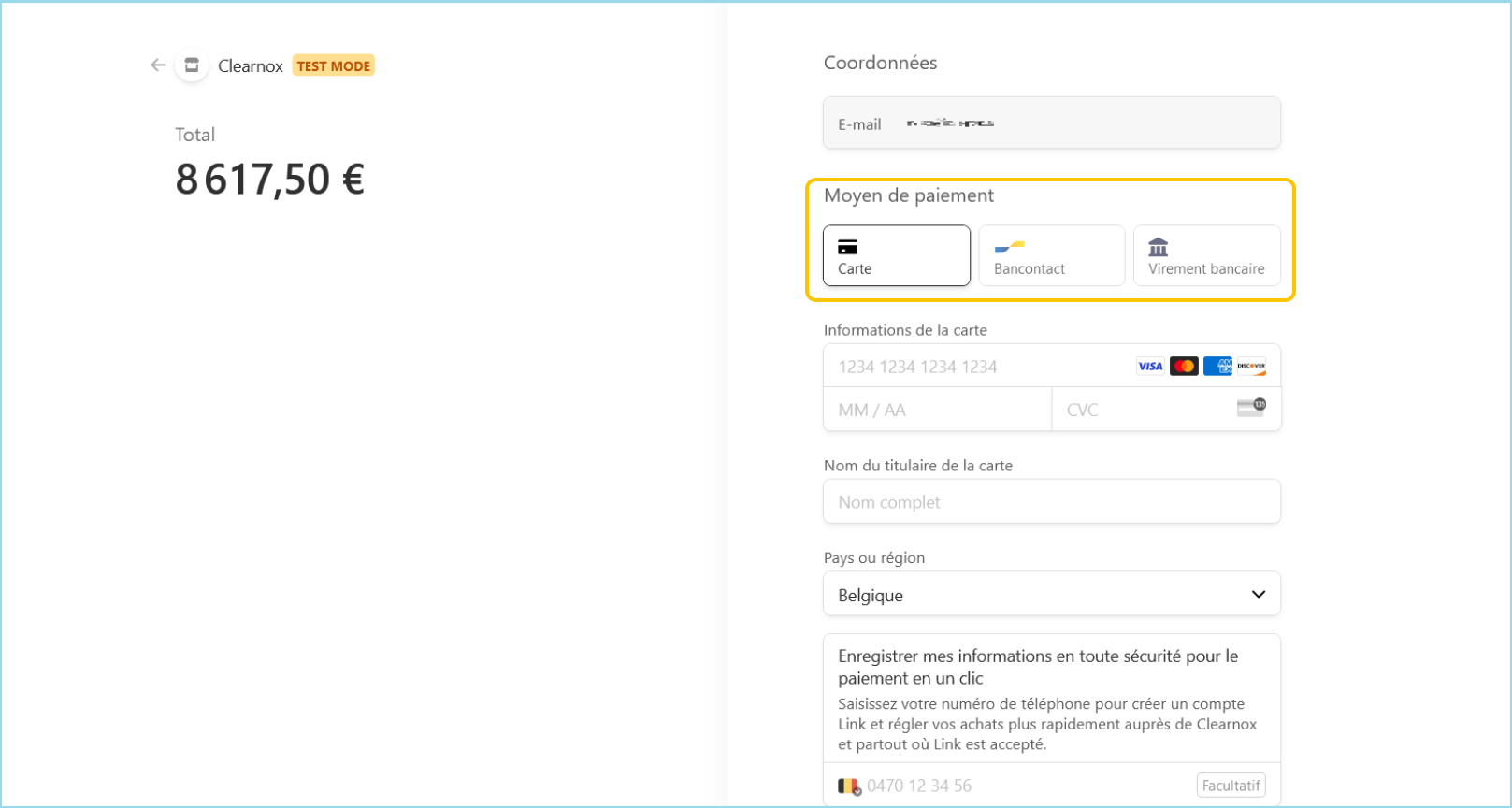Click the Total label
The image size is (1512, 808).
[195, 135]
